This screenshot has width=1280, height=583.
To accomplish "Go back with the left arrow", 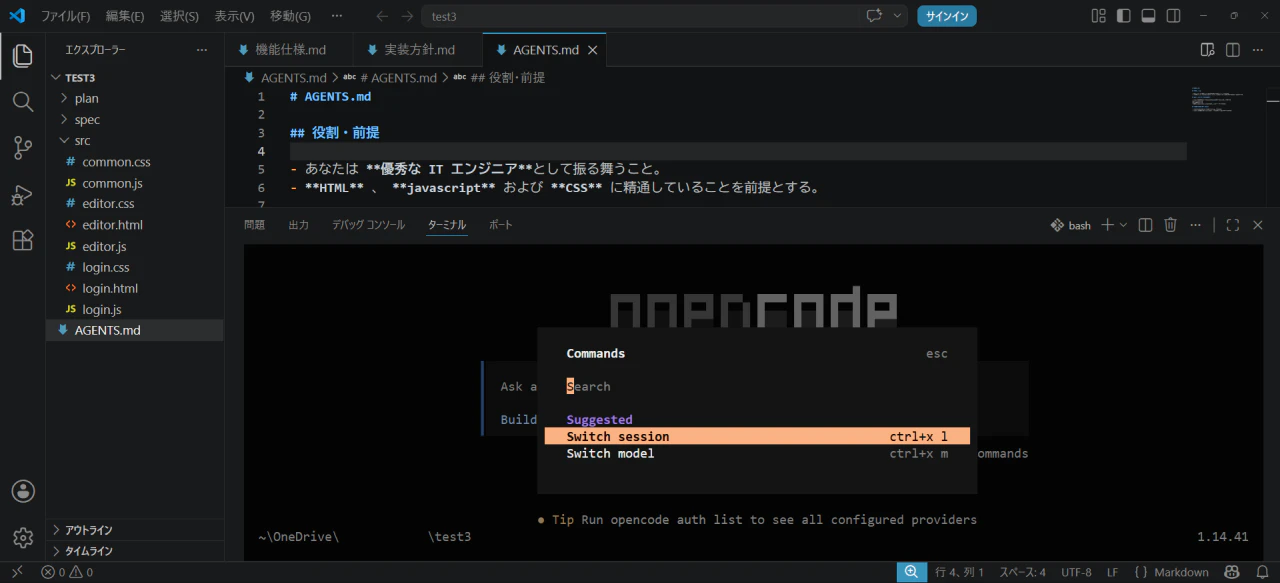I will click(382, 16).
